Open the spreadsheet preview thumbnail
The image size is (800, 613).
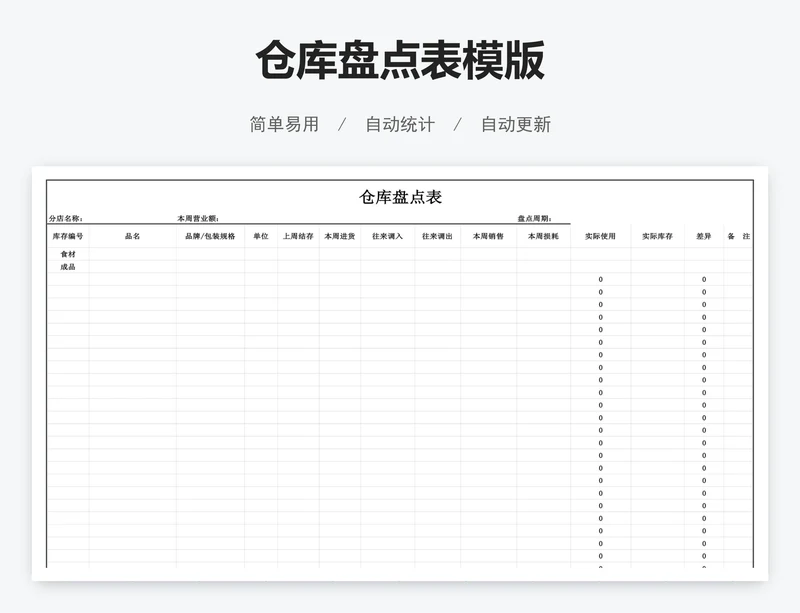click(400, 374)
